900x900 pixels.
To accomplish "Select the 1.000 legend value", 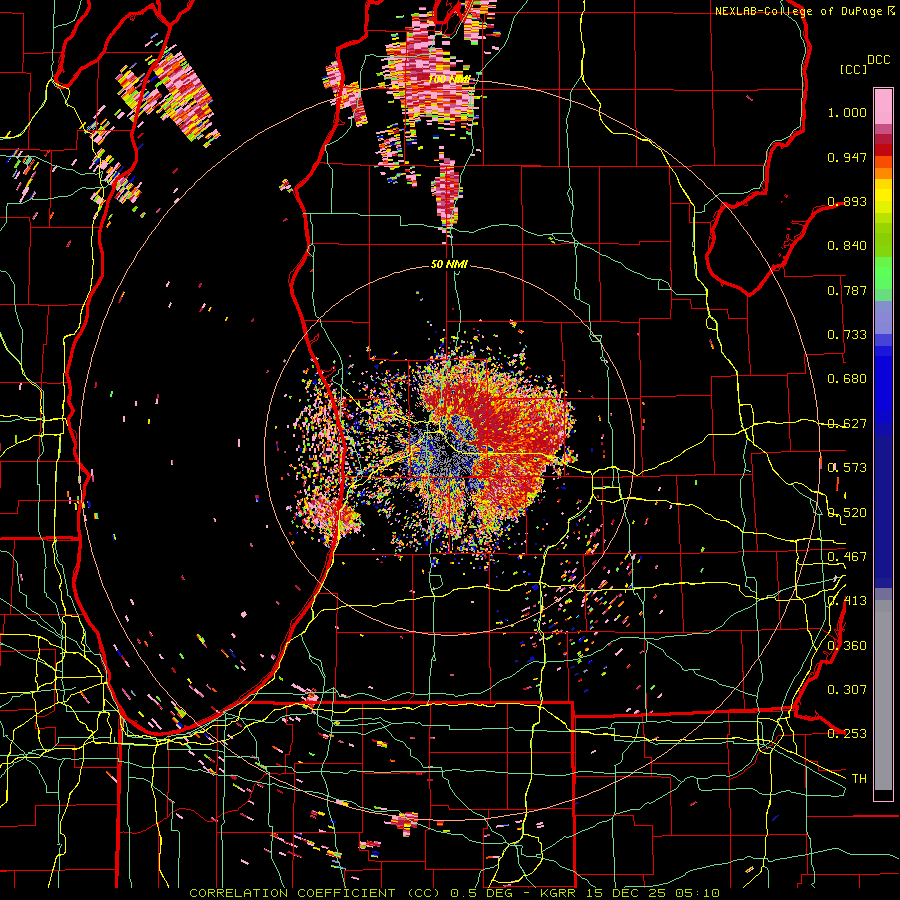I will [x=847, y=112].
